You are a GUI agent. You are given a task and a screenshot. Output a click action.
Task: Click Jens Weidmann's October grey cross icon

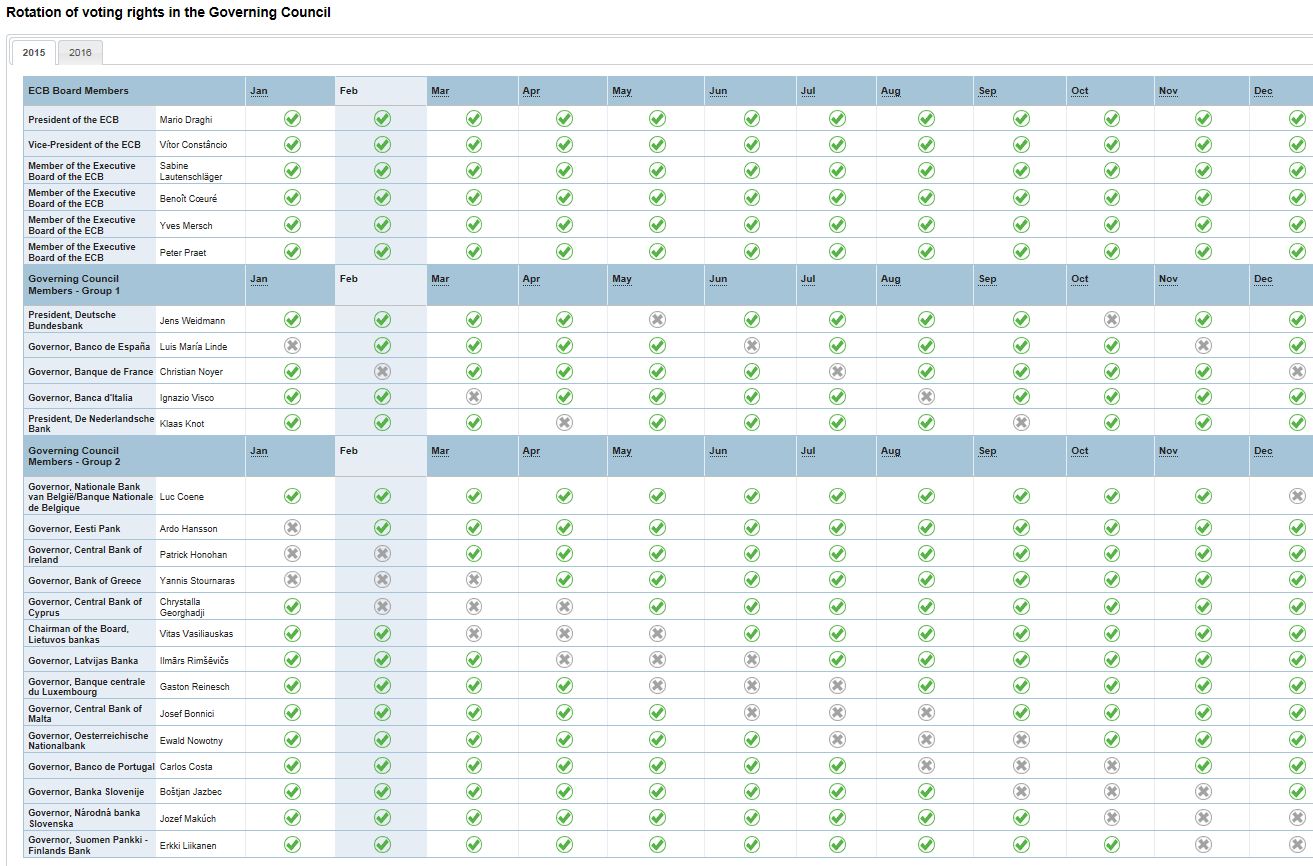point(1111,320)
